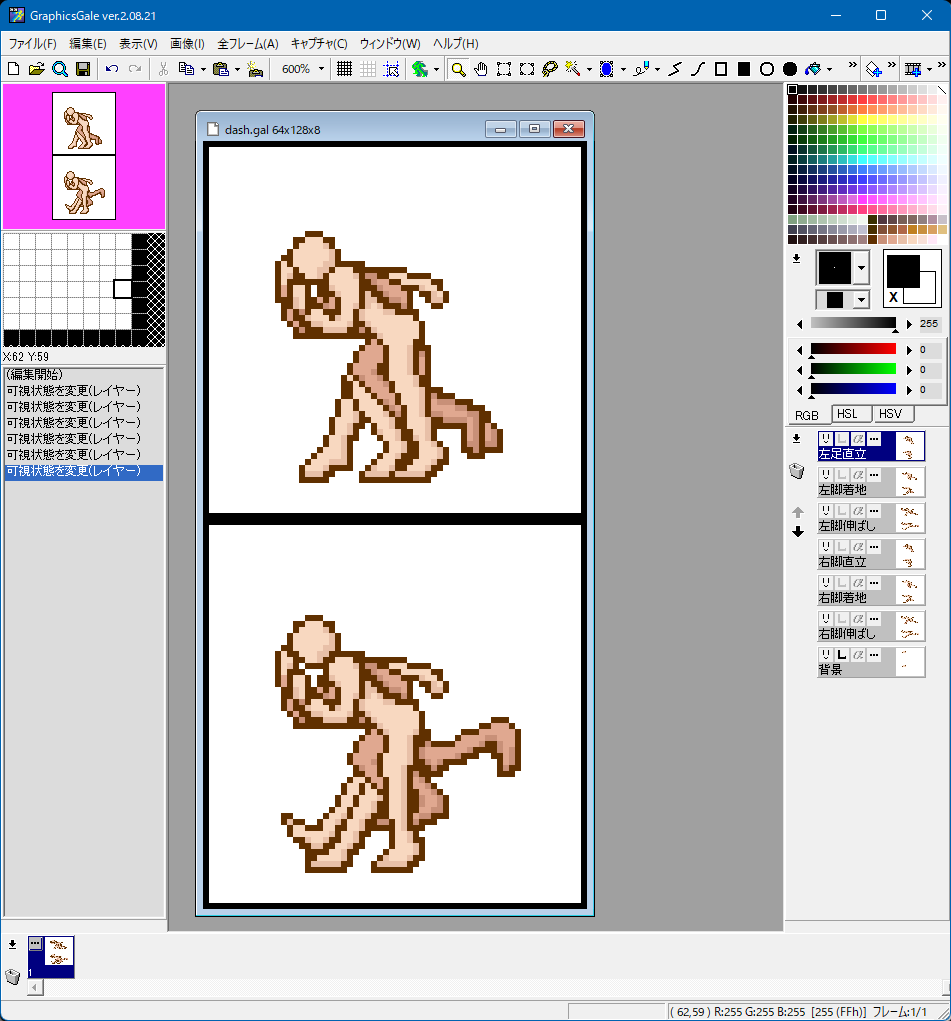Open the 表示(V) menu
The height and width of the screenshot is (1021, 951).
pyautogui.click(x=138, y=44)
